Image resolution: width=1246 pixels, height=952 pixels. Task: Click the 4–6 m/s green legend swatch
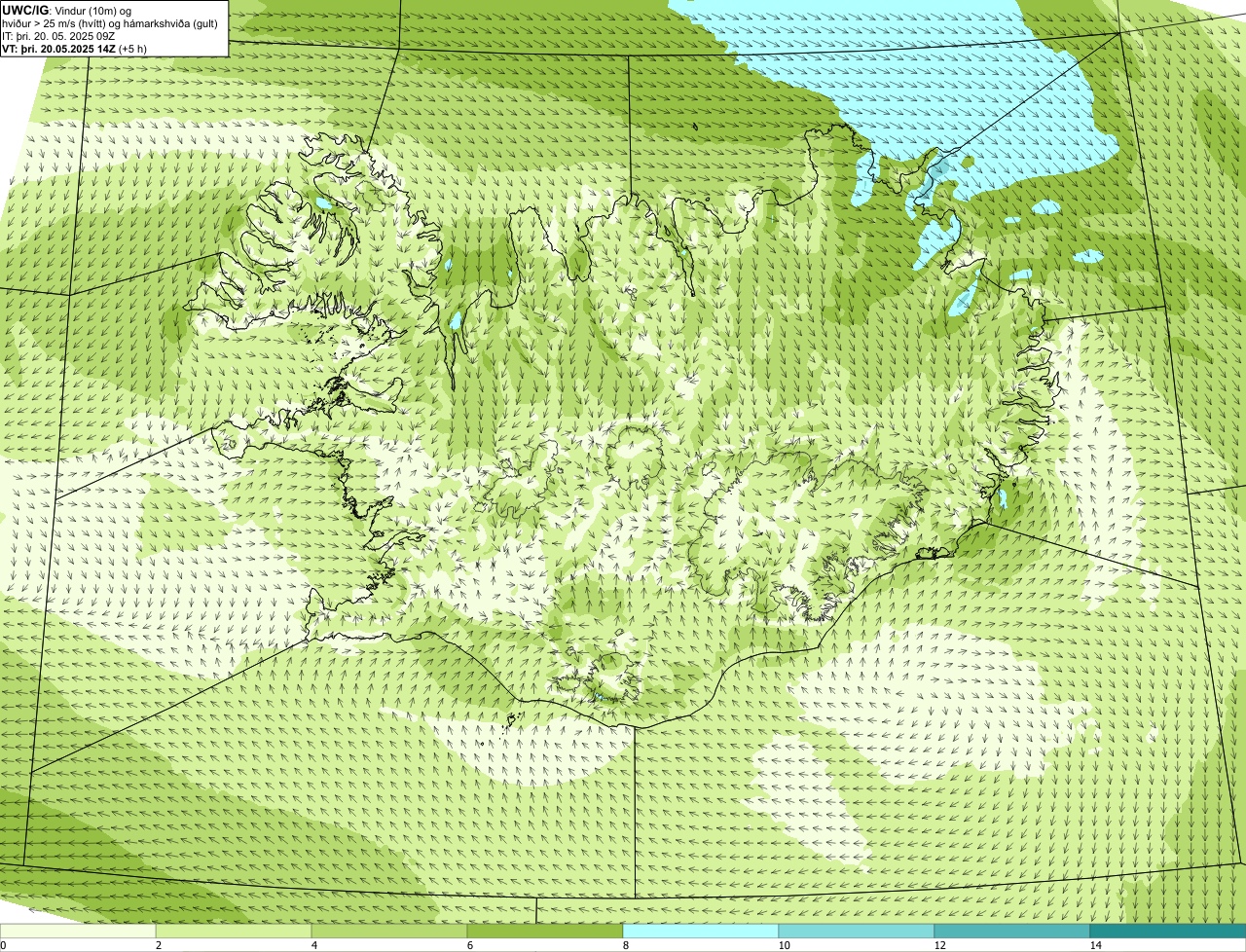click(390, 932)
